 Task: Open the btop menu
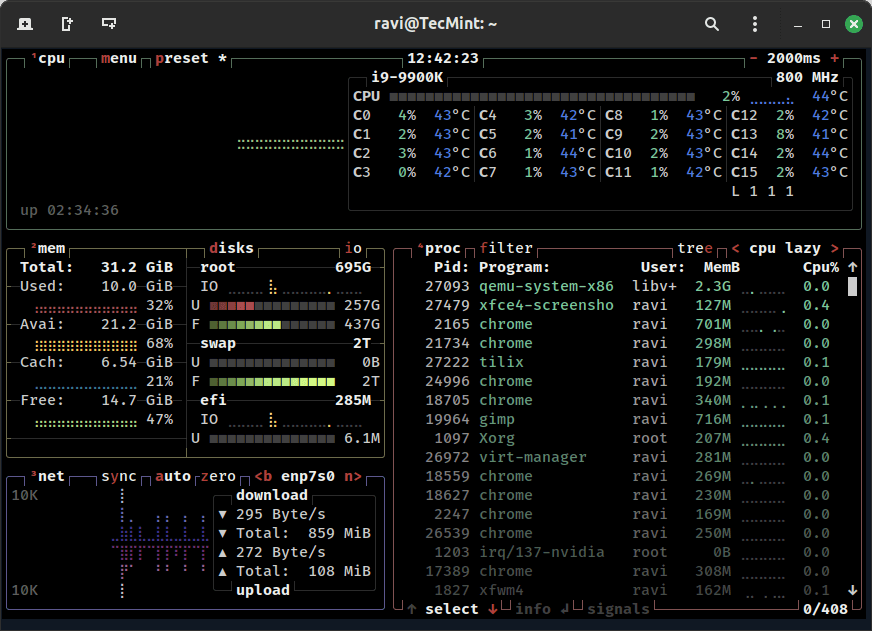(118, 58)
